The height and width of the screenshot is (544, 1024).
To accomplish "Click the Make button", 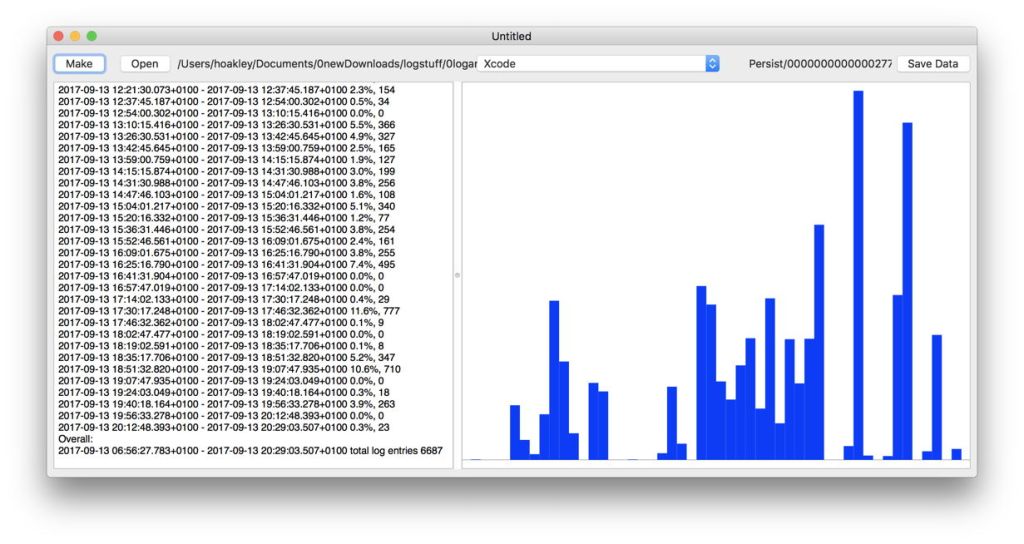I will (79, 64).
